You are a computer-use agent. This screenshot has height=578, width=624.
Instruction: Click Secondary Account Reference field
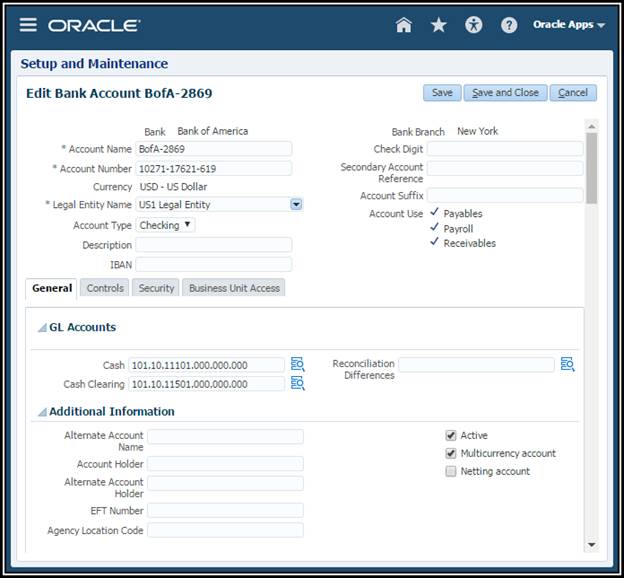pyautogui.click(x=505, y=168)
